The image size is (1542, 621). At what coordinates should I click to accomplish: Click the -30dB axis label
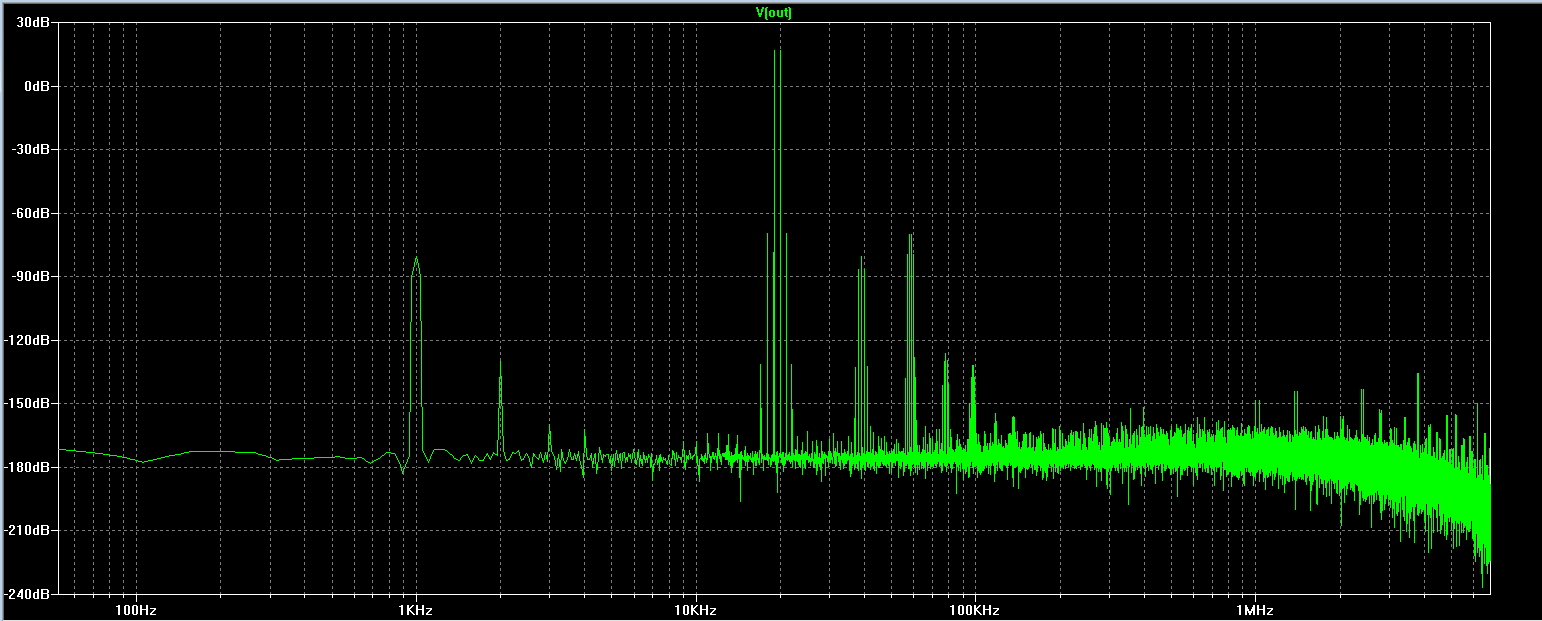[x=32, y=149]
